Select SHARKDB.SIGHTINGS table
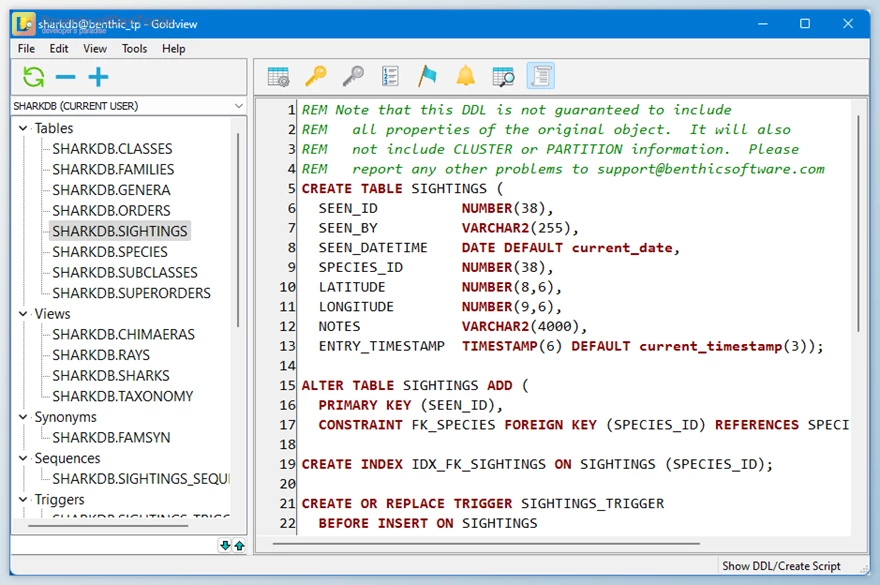The width and height of the screenshot is (880, 585). click(x=120, y=231)
